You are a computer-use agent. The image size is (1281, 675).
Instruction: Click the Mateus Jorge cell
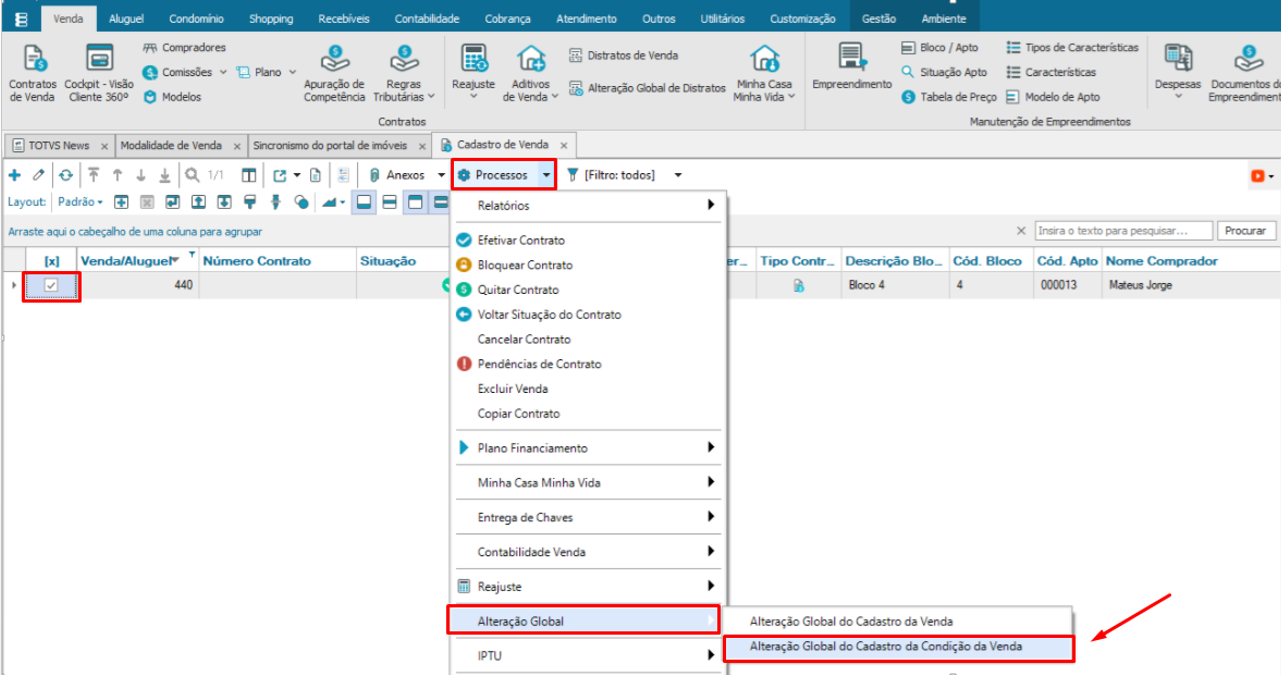click(x=1190, y=285)
